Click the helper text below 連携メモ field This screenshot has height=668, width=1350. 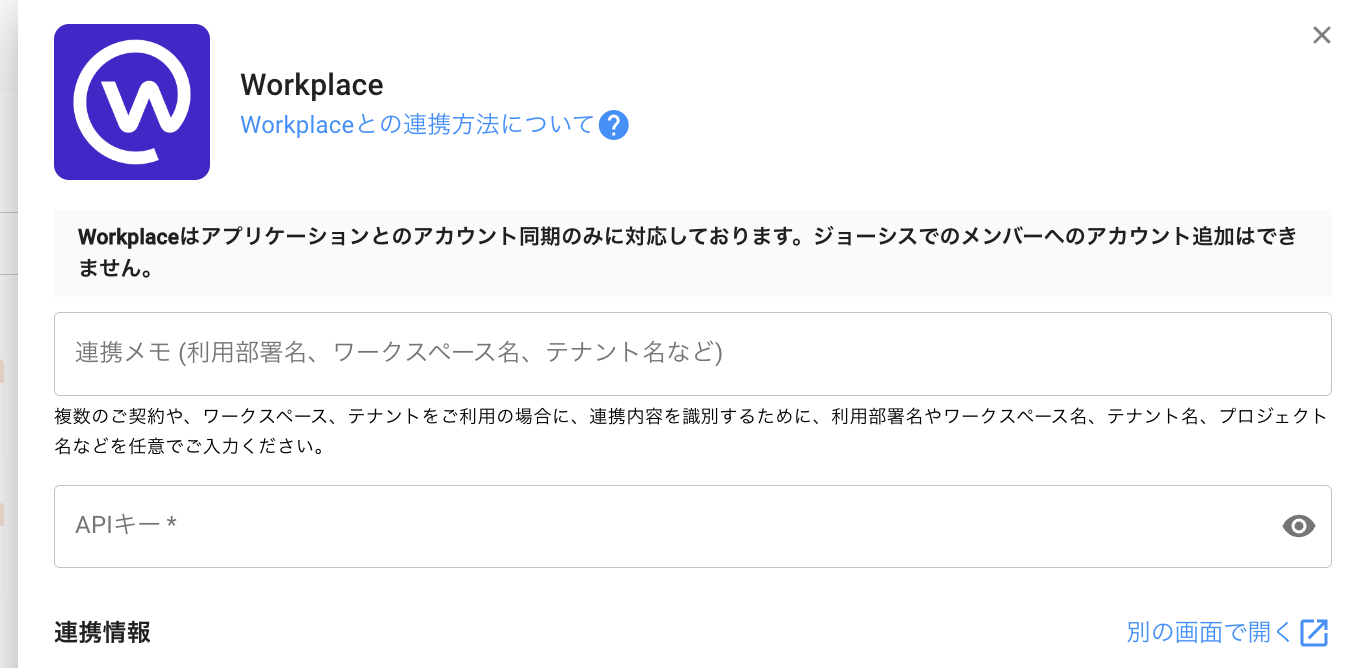(690, 416)
